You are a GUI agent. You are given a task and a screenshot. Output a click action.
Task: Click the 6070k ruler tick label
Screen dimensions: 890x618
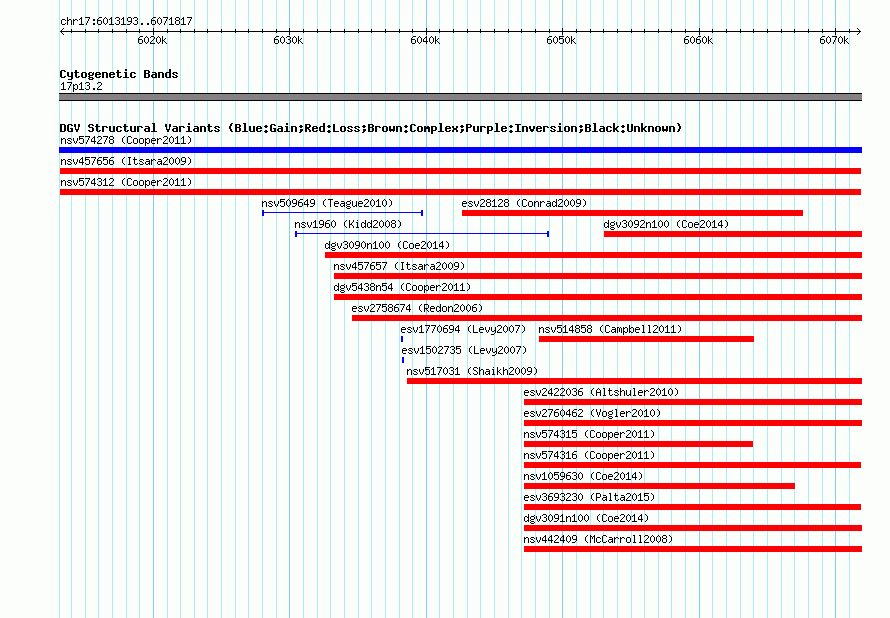(x=834, y=40)
